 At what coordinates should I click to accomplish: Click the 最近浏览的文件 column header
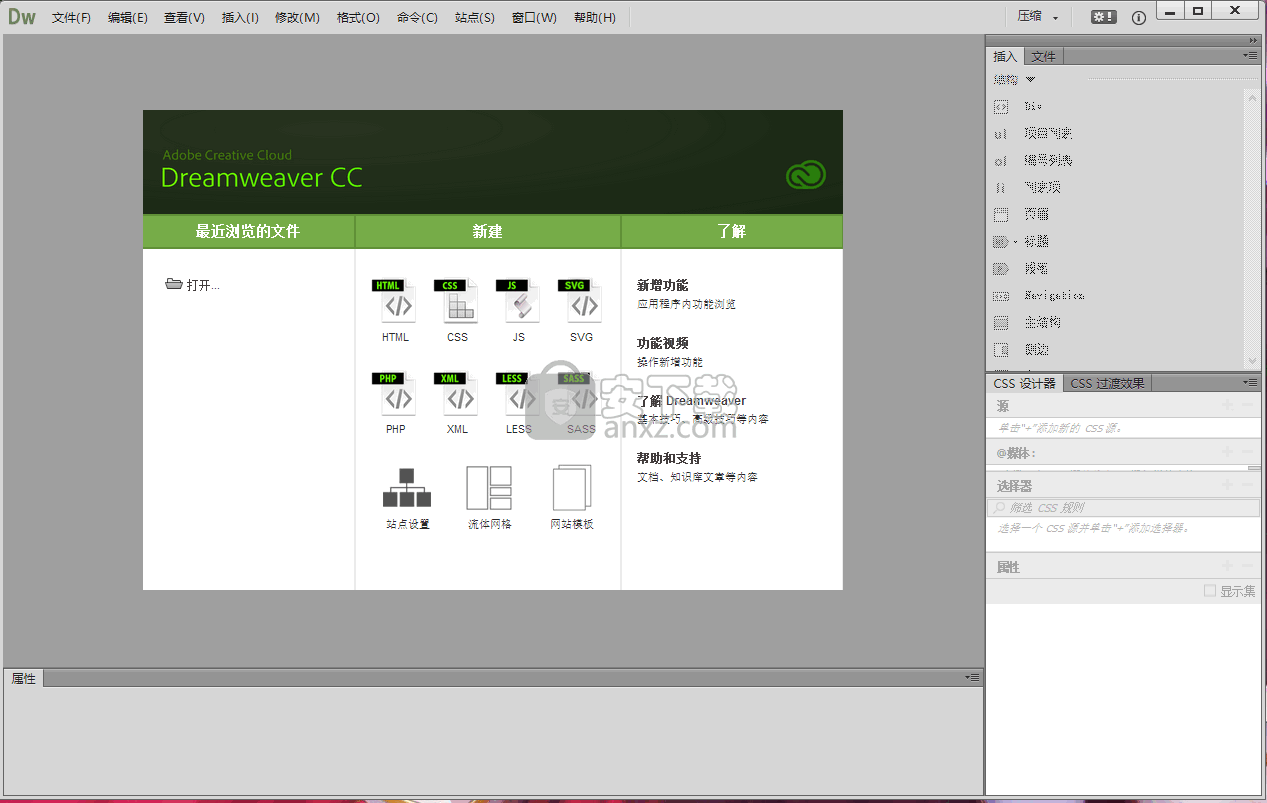248,231
